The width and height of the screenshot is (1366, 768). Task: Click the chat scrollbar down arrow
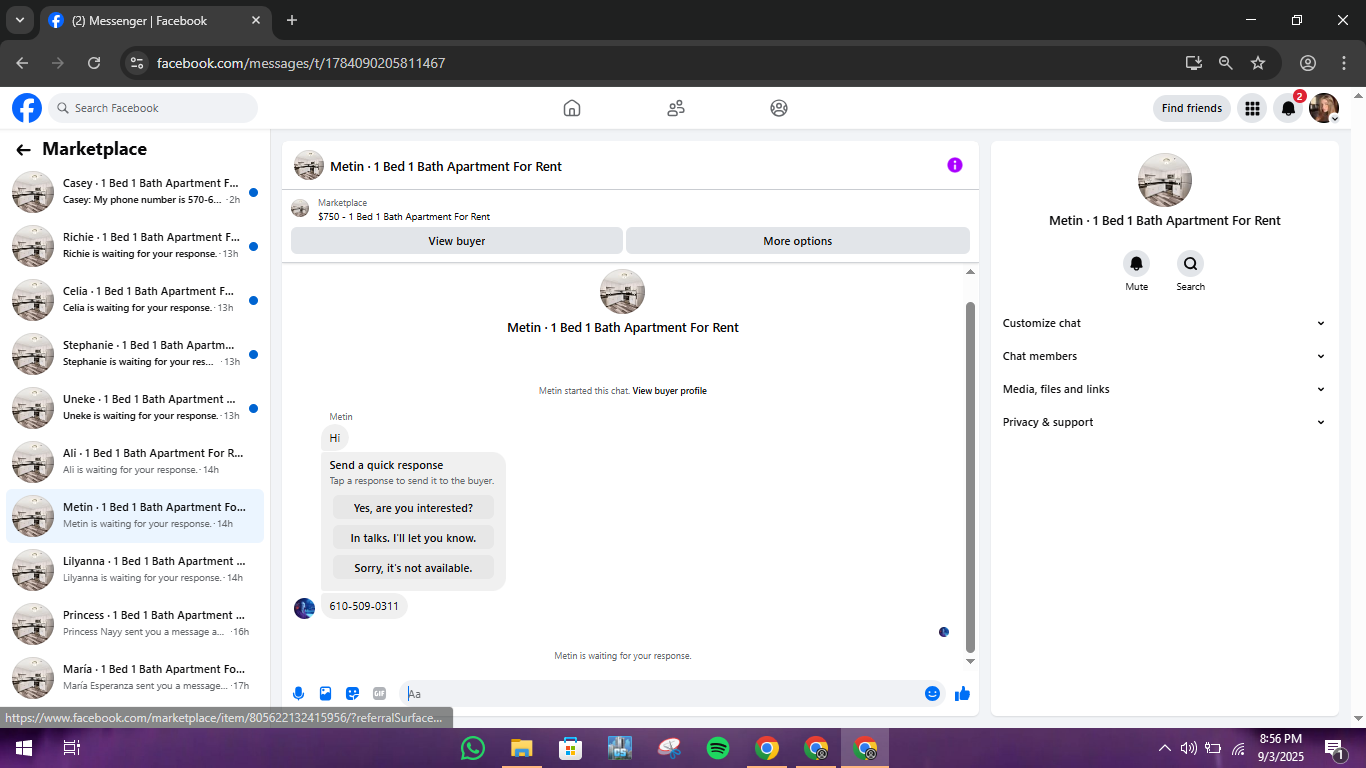(970, 661)
